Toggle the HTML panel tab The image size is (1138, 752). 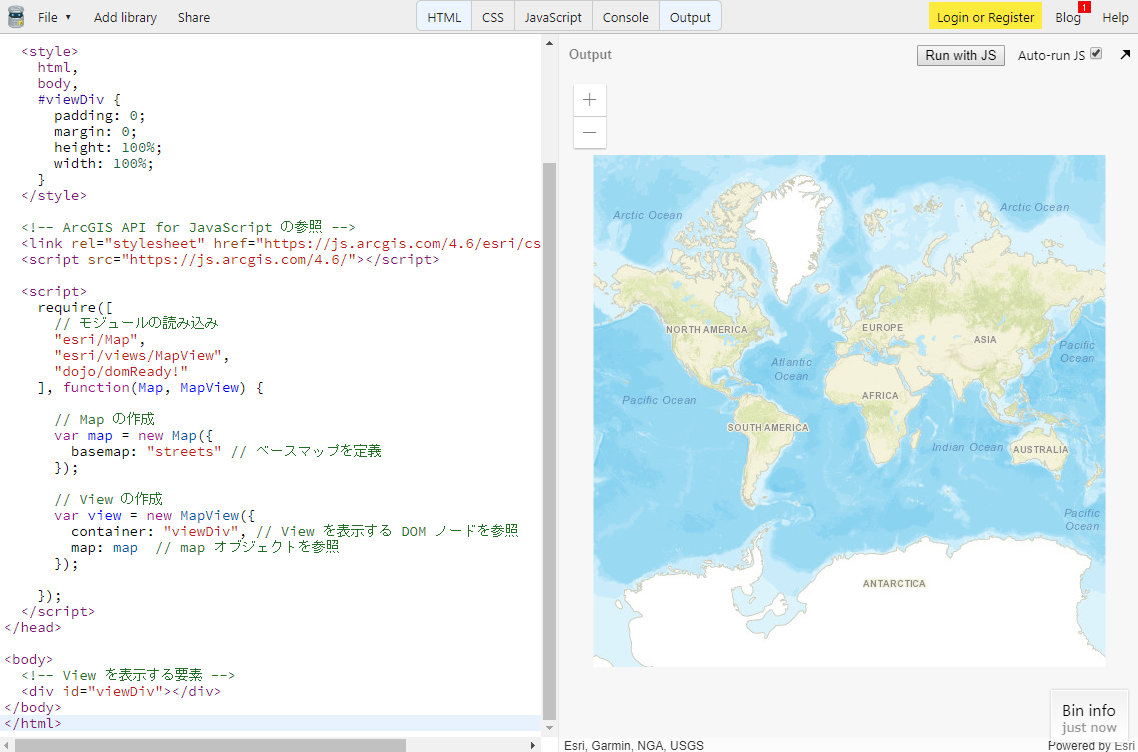coord(444,17)
